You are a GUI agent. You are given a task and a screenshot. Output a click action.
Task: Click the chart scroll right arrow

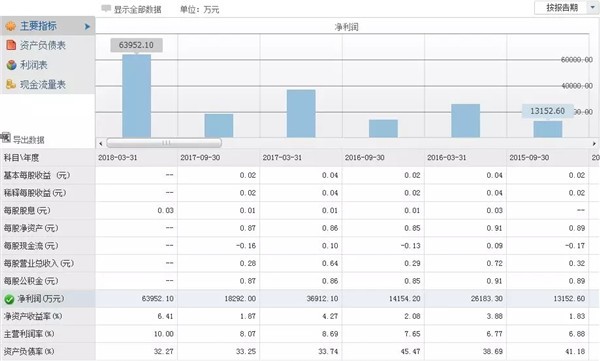coord(594,144)
